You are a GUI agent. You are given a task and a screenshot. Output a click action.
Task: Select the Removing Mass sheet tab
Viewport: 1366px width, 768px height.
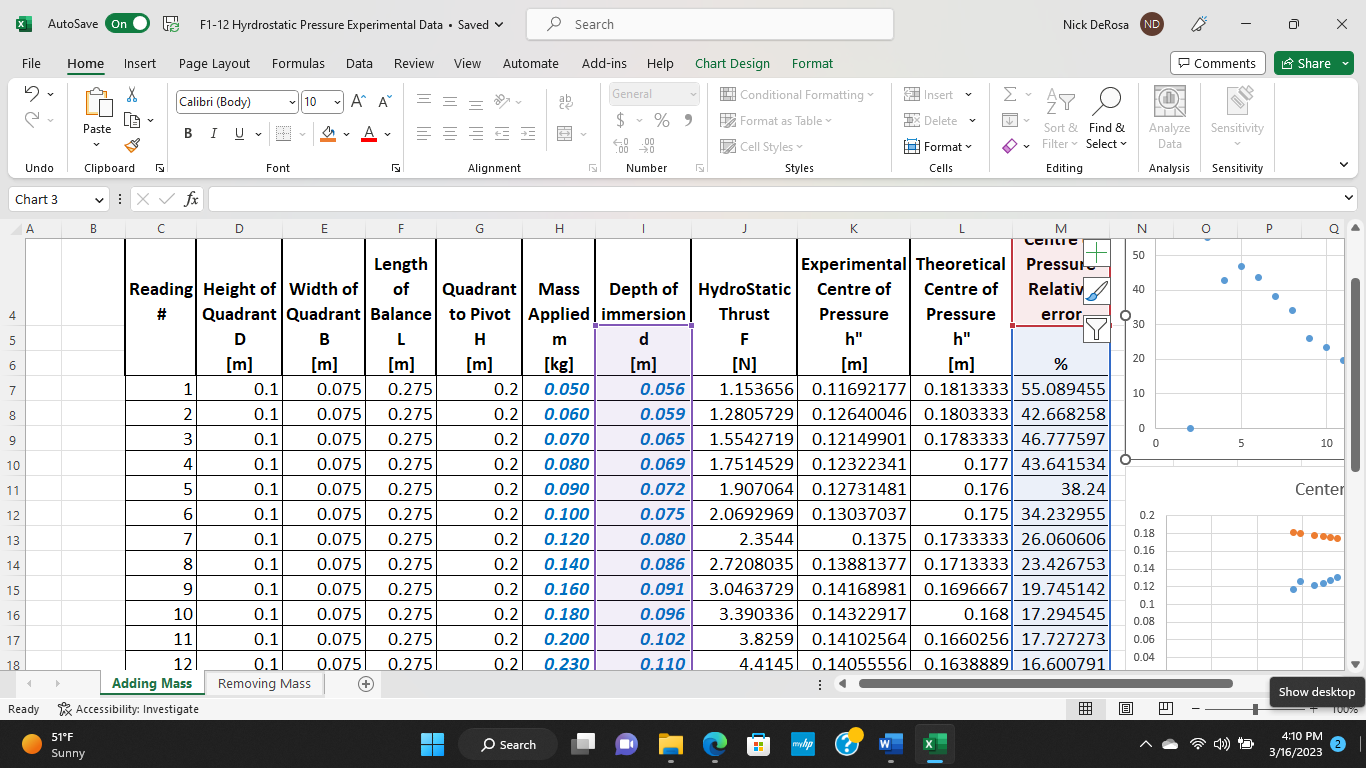(x=264, y=683)
